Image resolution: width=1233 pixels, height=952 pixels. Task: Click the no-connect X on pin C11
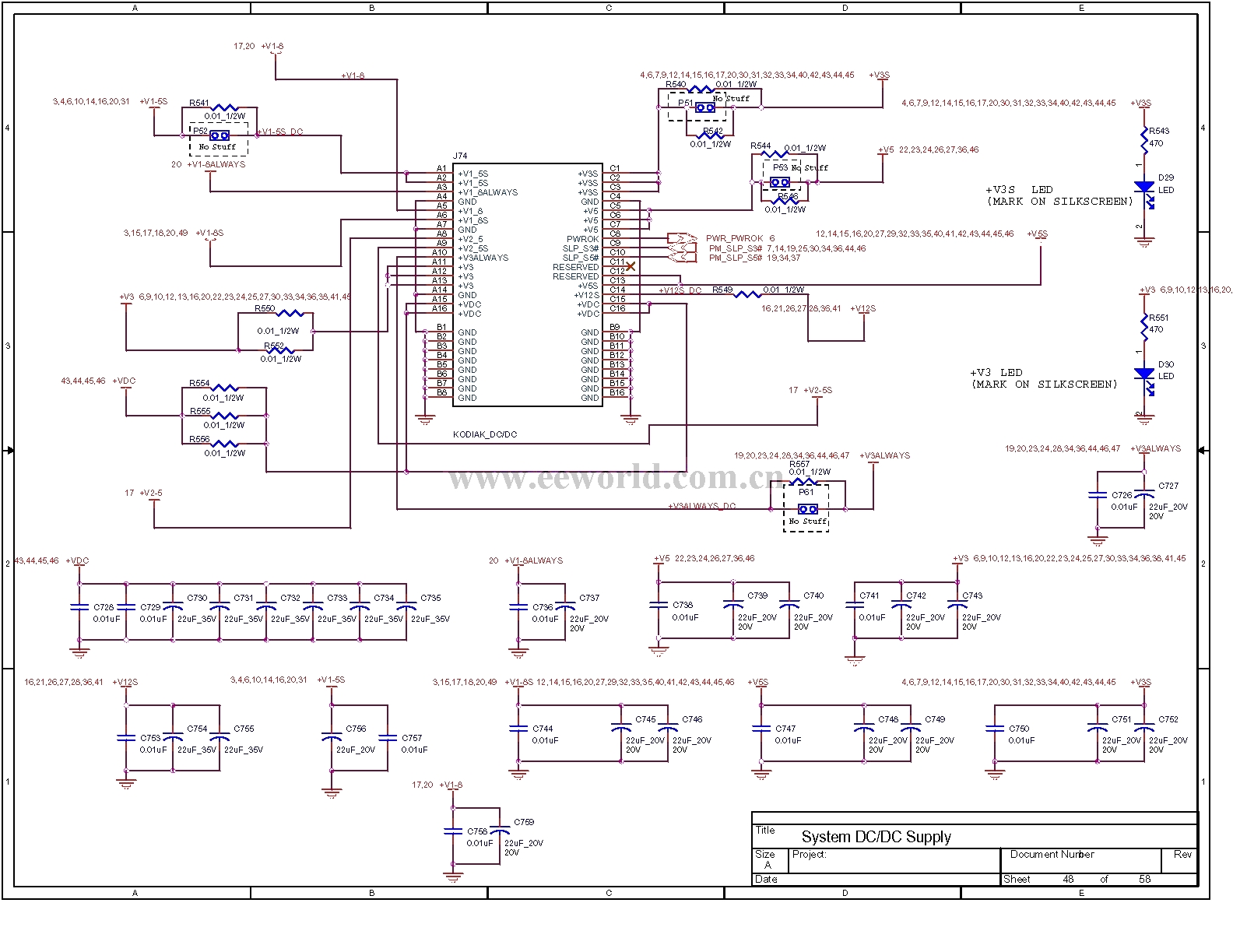point(631,266)
